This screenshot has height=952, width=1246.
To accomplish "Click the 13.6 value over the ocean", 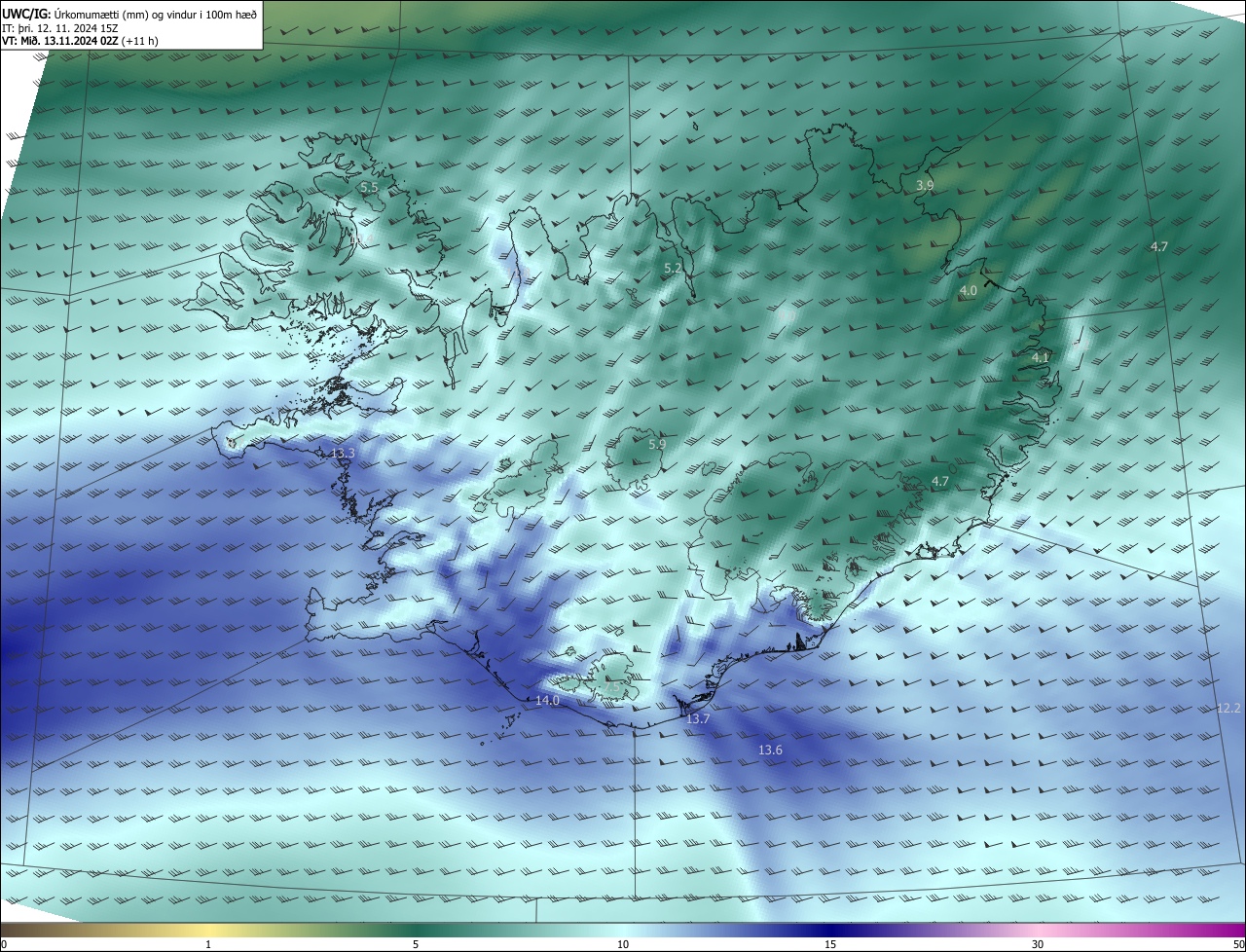I will pyautogui.click(x=770, y=751).
